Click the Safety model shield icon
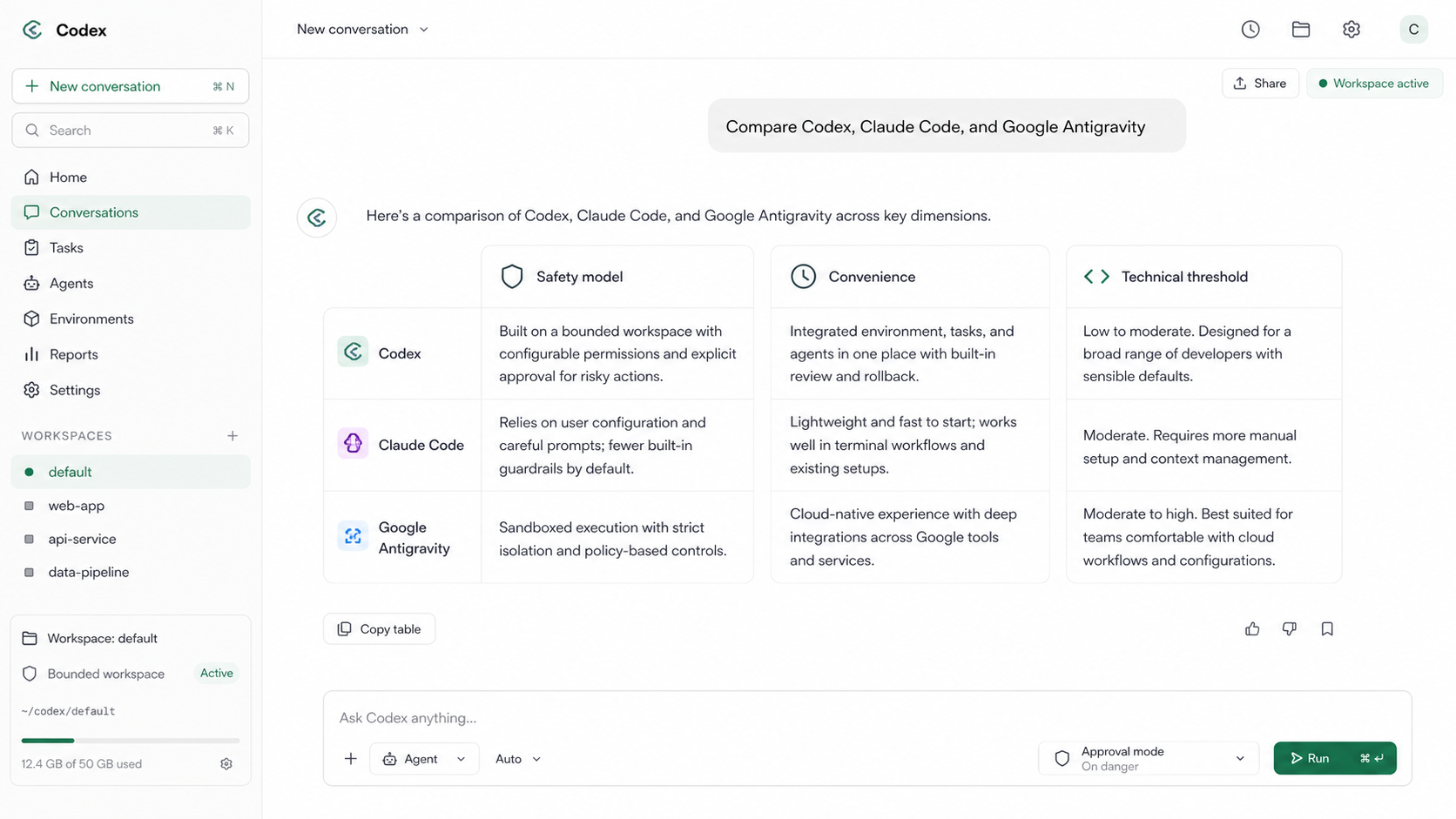The image size is (1456, 819). click(x=512, y=277)
